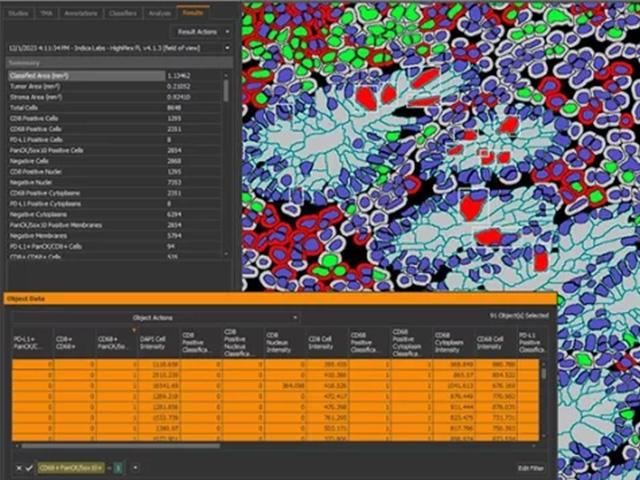This screenshot has width=640, height=480.
Task: Select the CD68+ PanCK/Sox10+ filter tag
Action: (x=71, y=468)
